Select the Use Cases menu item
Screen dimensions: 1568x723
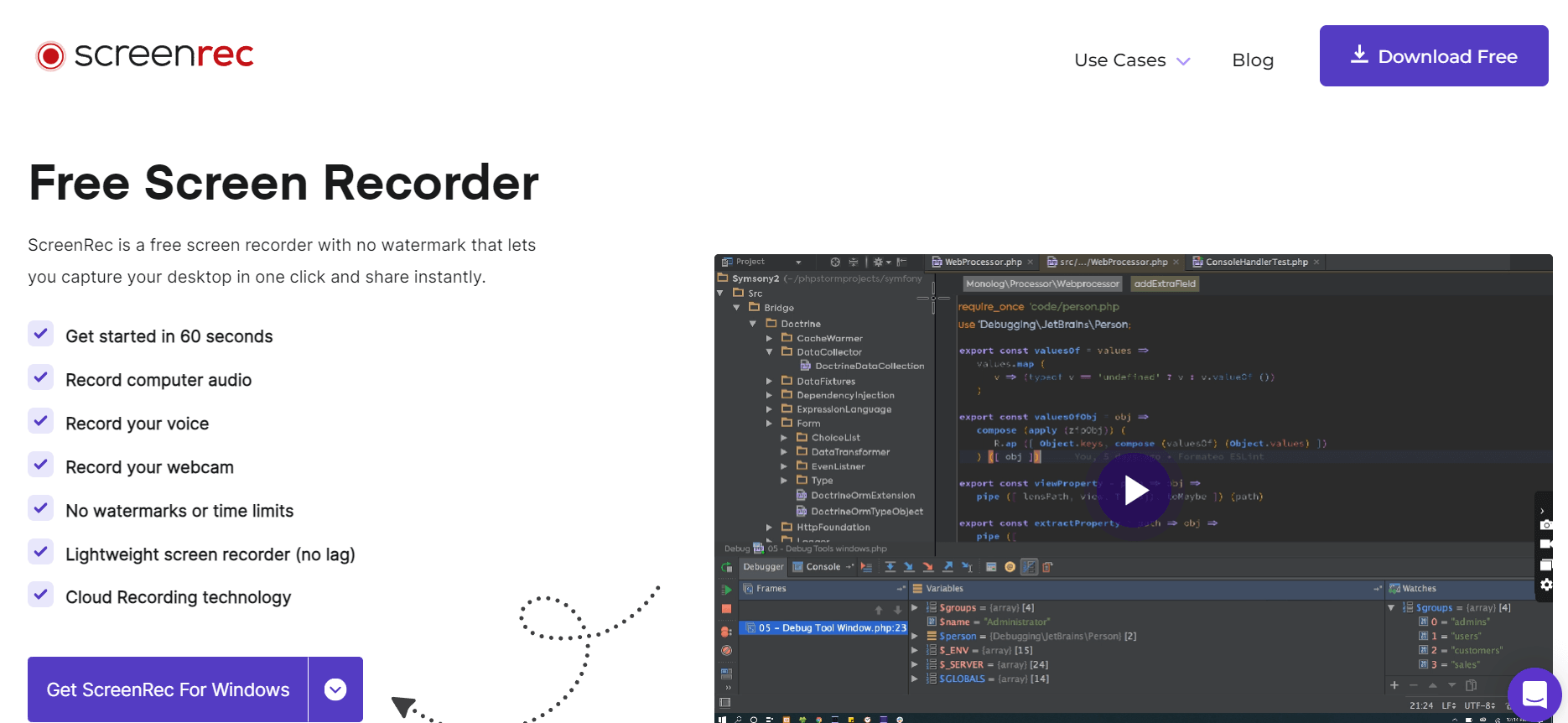click(1119, 60)
